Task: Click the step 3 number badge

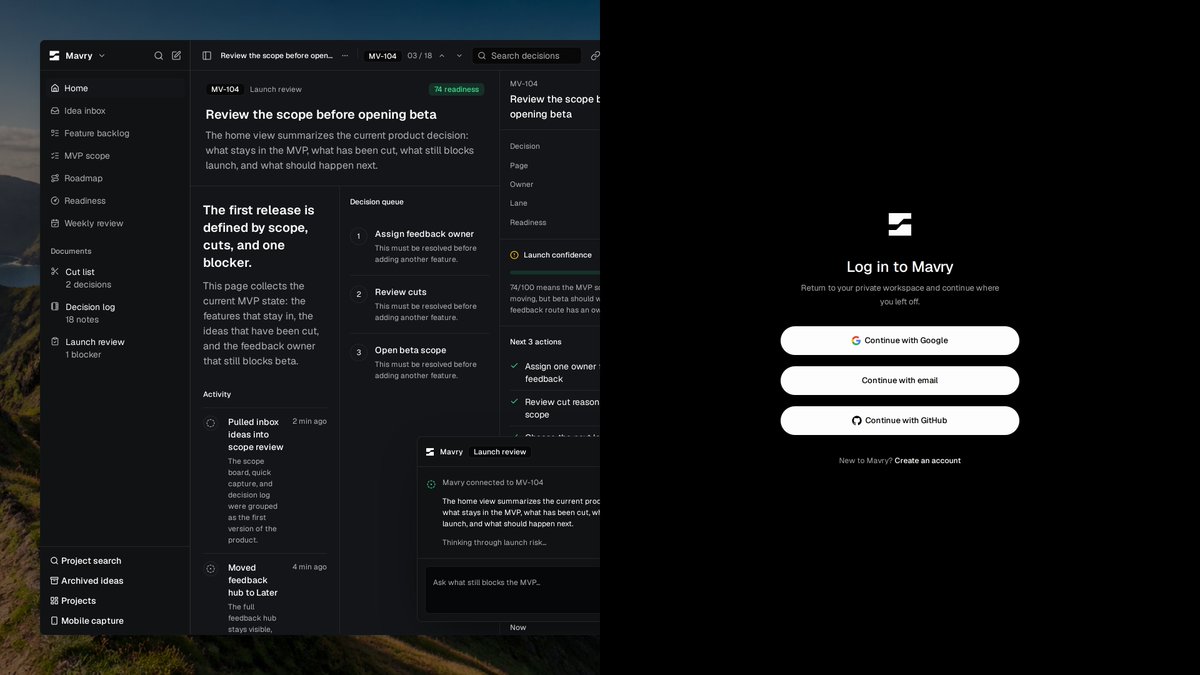Action: point(359,353)
